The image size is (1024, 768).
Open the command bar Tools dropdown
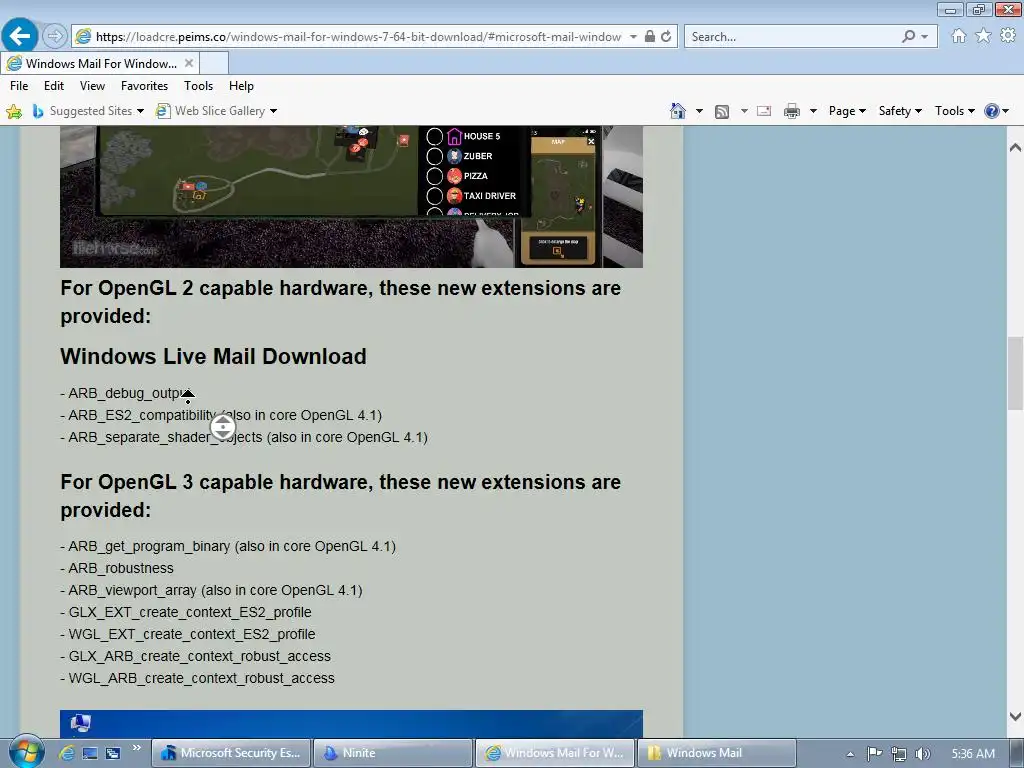954,111
